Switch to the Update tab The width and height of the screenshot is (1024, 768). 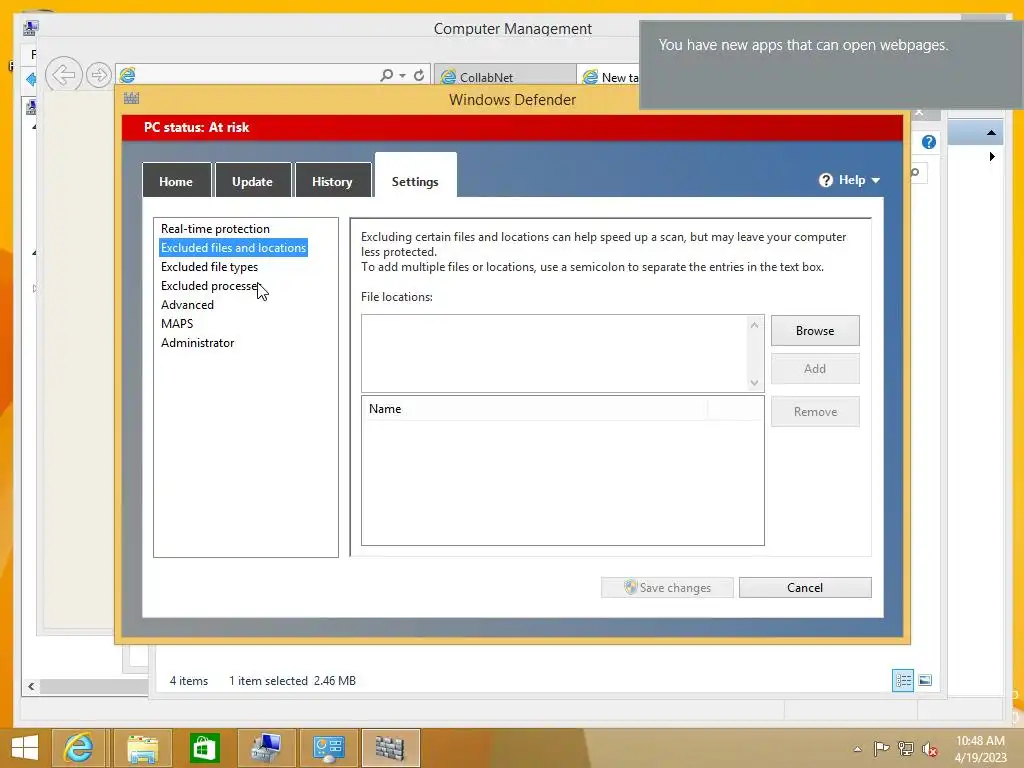(252, 181)
